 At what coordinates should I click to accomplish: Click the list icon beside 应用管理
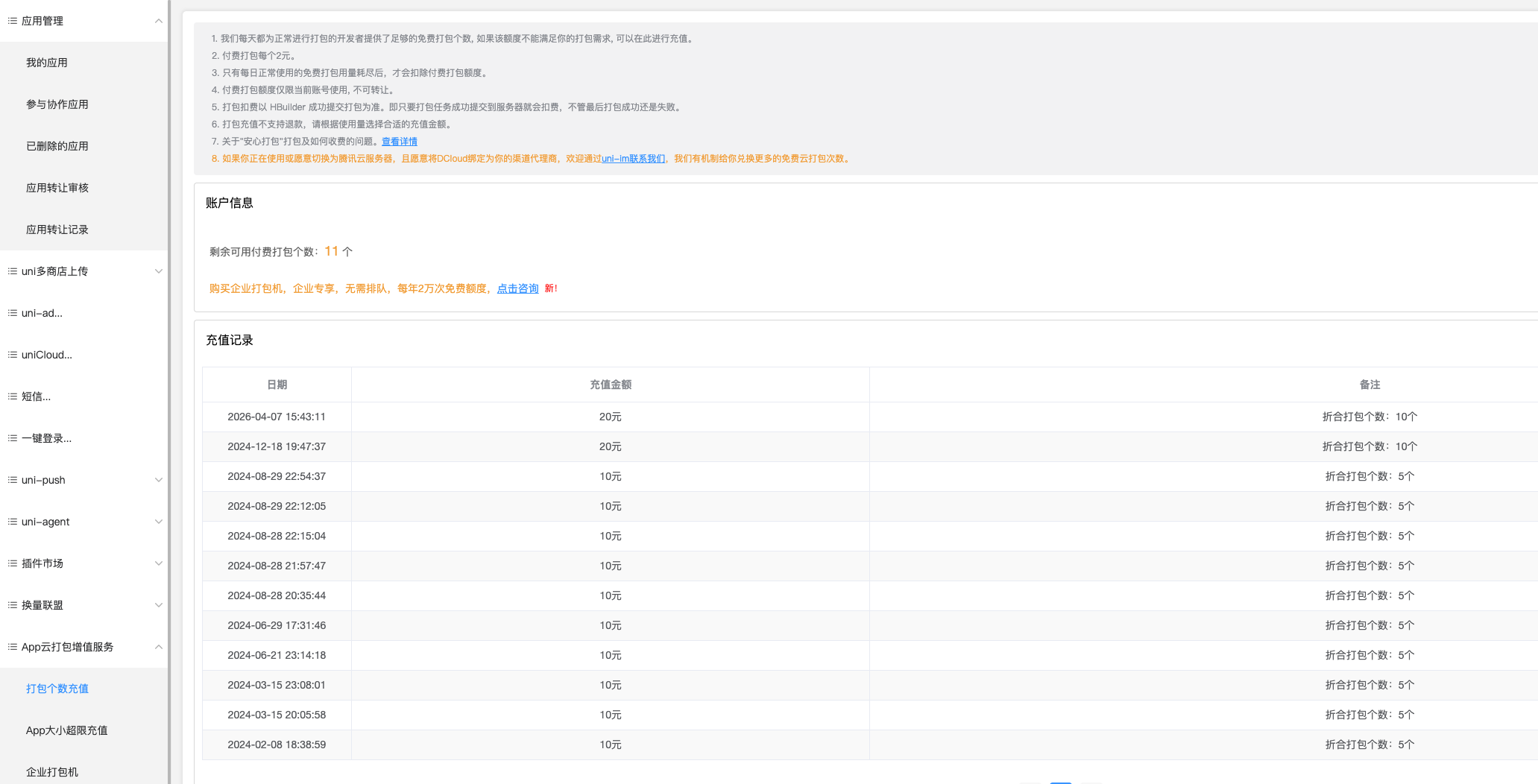click(x=12, y=21)
